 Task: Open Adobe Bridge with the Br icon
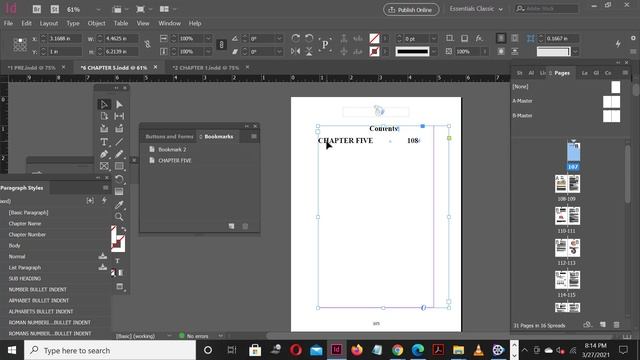37,9
